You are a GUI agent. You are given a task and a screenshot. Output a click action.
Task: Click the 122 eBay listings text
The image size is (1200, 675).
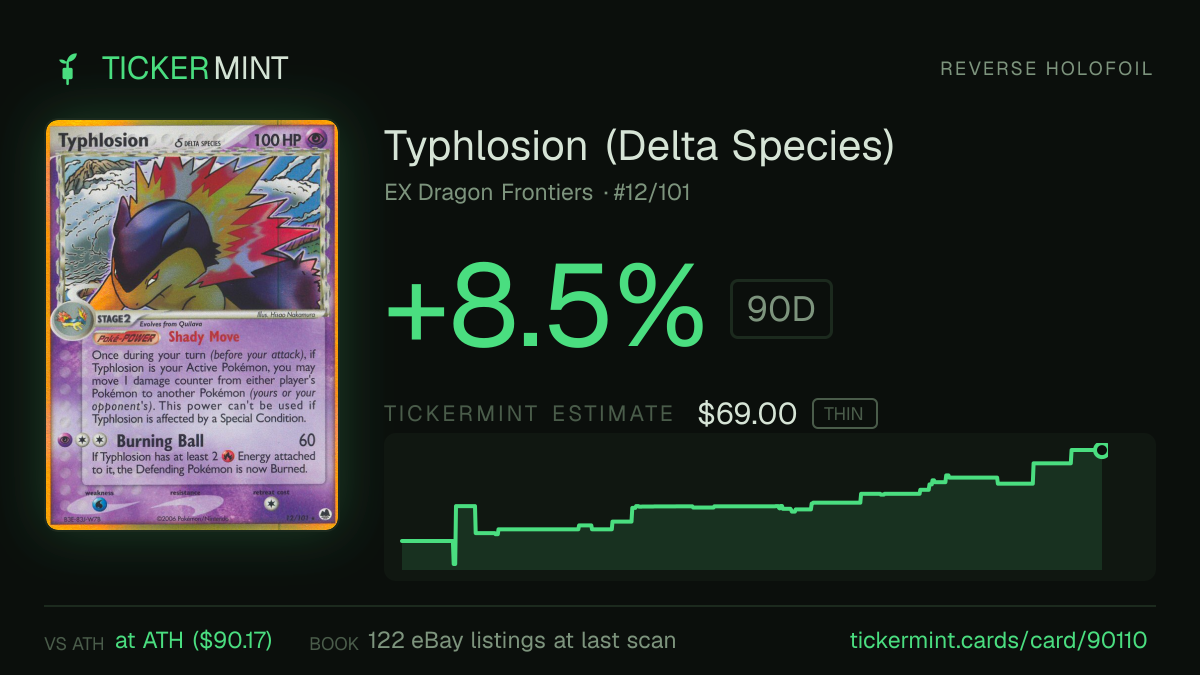point(521,640)
